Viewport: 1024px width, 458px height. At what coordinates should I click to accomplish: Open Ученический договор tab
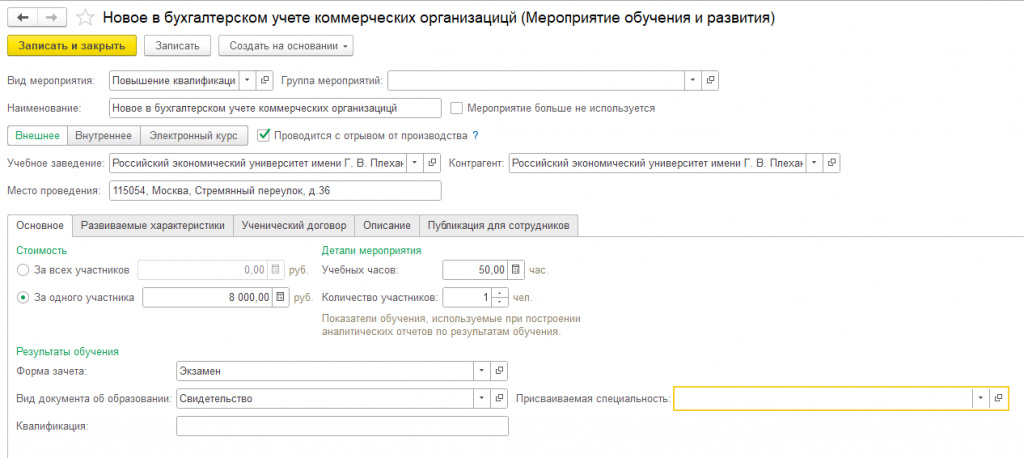(x=294, y=225)
